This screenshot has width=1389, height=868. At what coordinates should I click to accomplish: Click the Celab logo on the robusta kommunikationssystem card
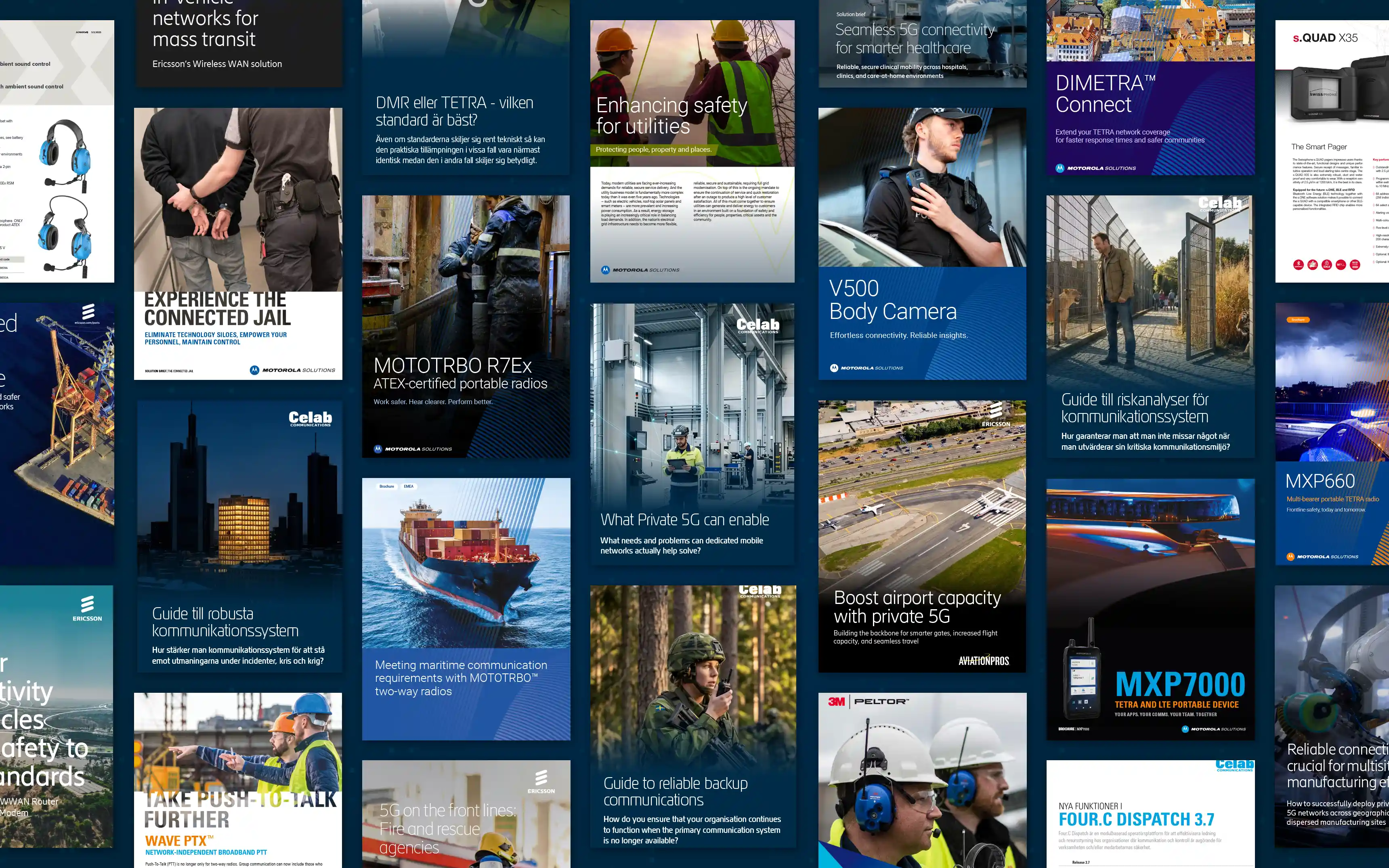click(x=310, y=419)
